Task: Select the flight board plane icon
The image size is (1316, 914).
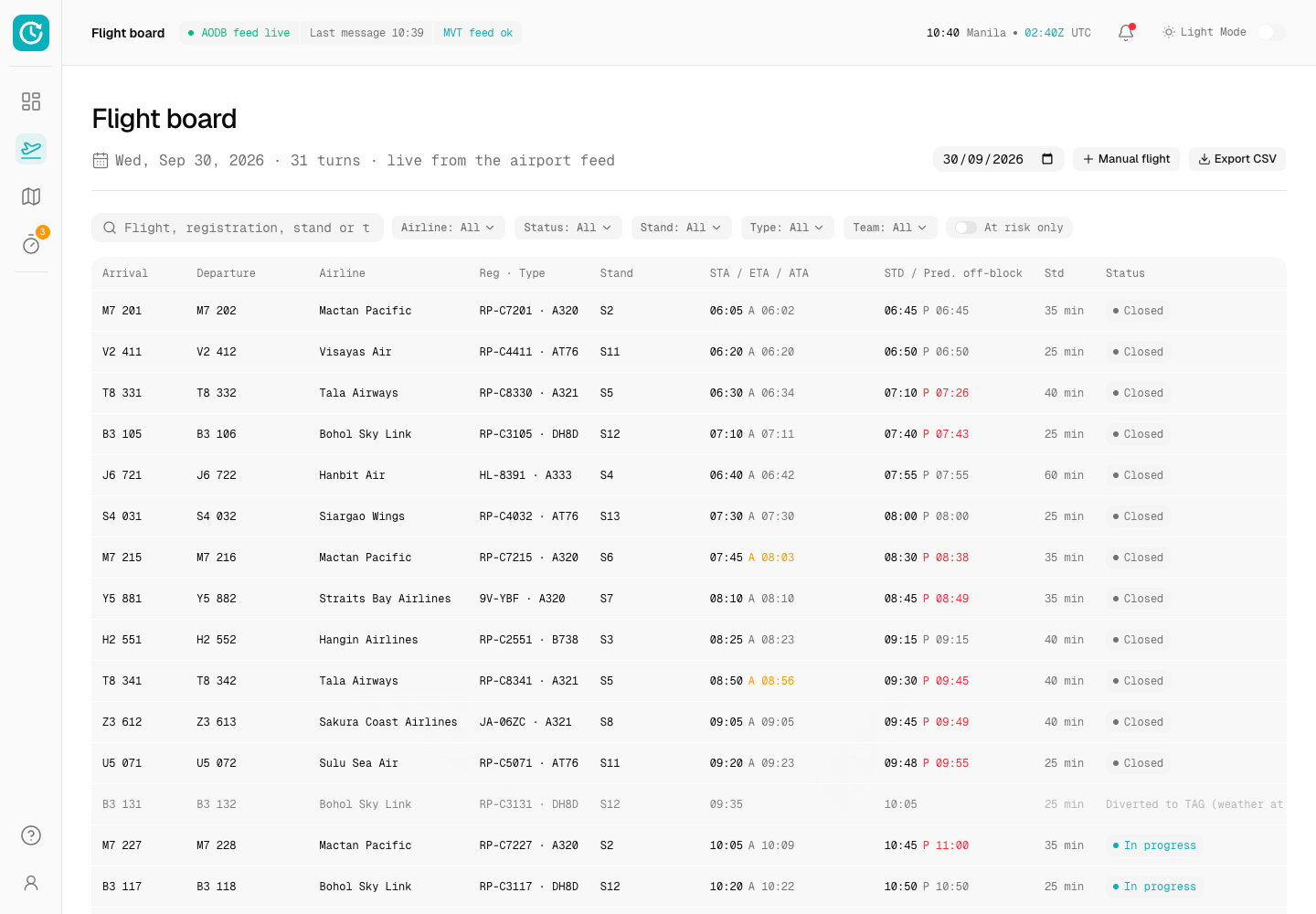Action: (31, 149)
